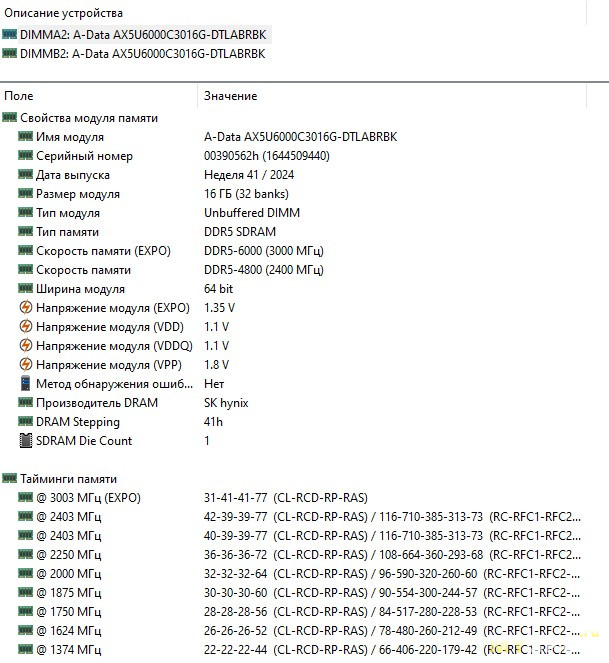This screenshot has height=663, width=609.
Task: Click the icon beside 'Дата выпуска'
Action: point(25,174)
